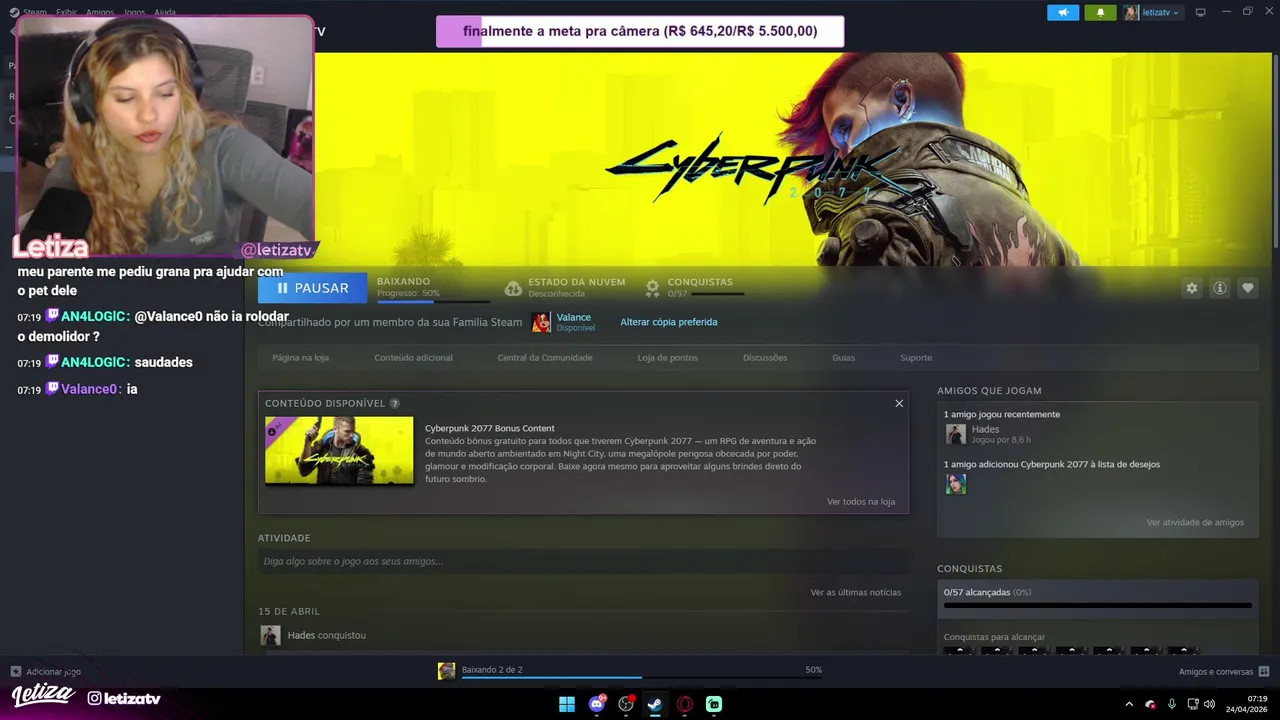
Task: Click the Conteúdo disponível help question mark
Action: pyautogui.click(x=395, y=403)
